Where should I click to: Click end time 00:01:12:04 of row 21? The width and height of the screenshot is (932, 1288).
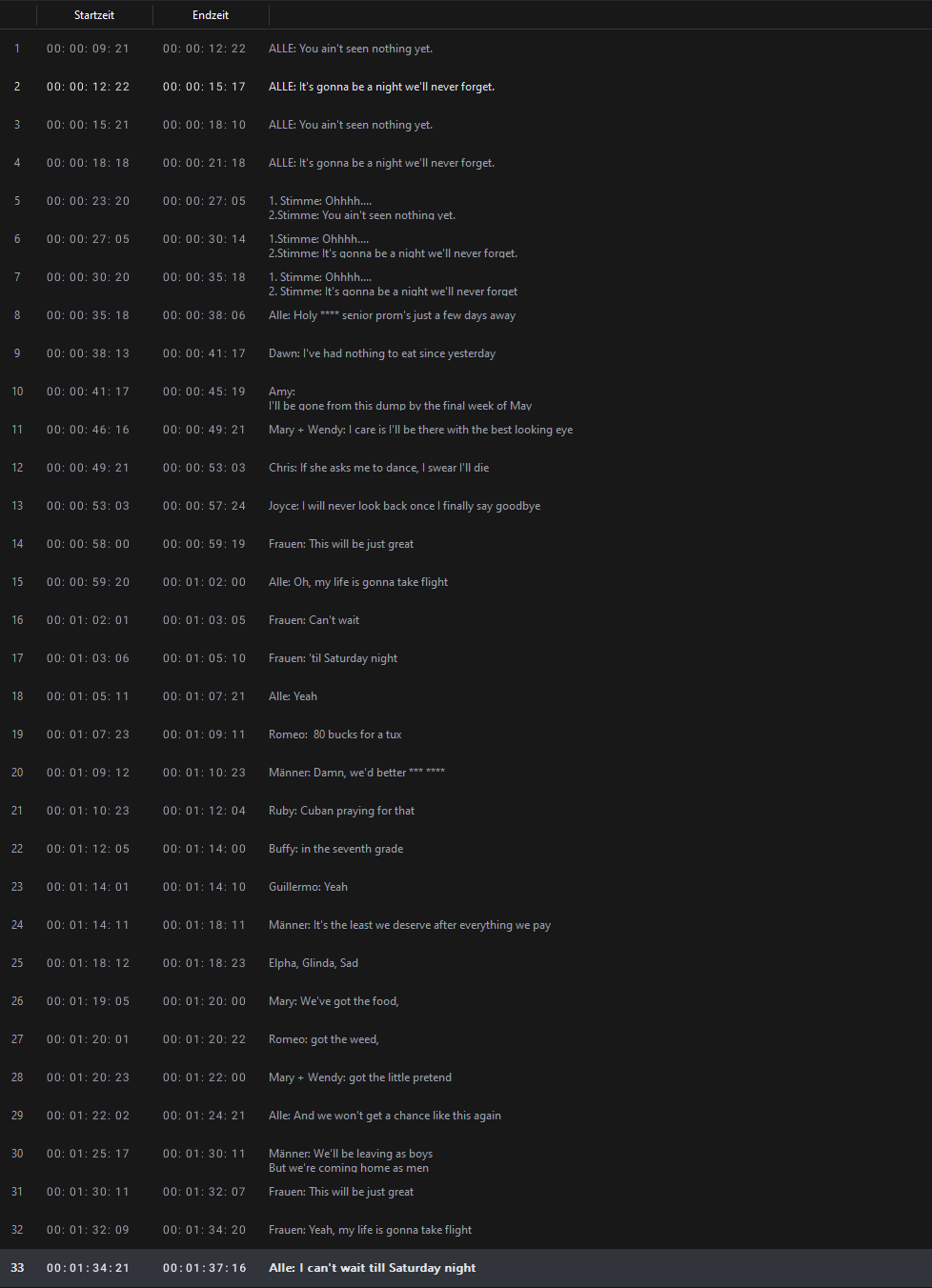(204, 811)
